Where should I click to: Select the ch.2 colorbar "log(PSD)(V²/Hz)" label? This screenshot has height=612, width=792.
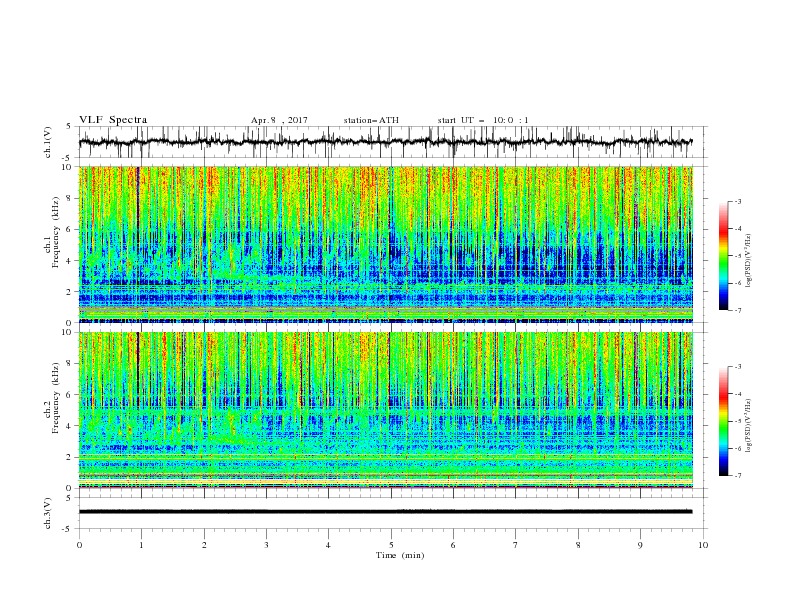[748, 426]
